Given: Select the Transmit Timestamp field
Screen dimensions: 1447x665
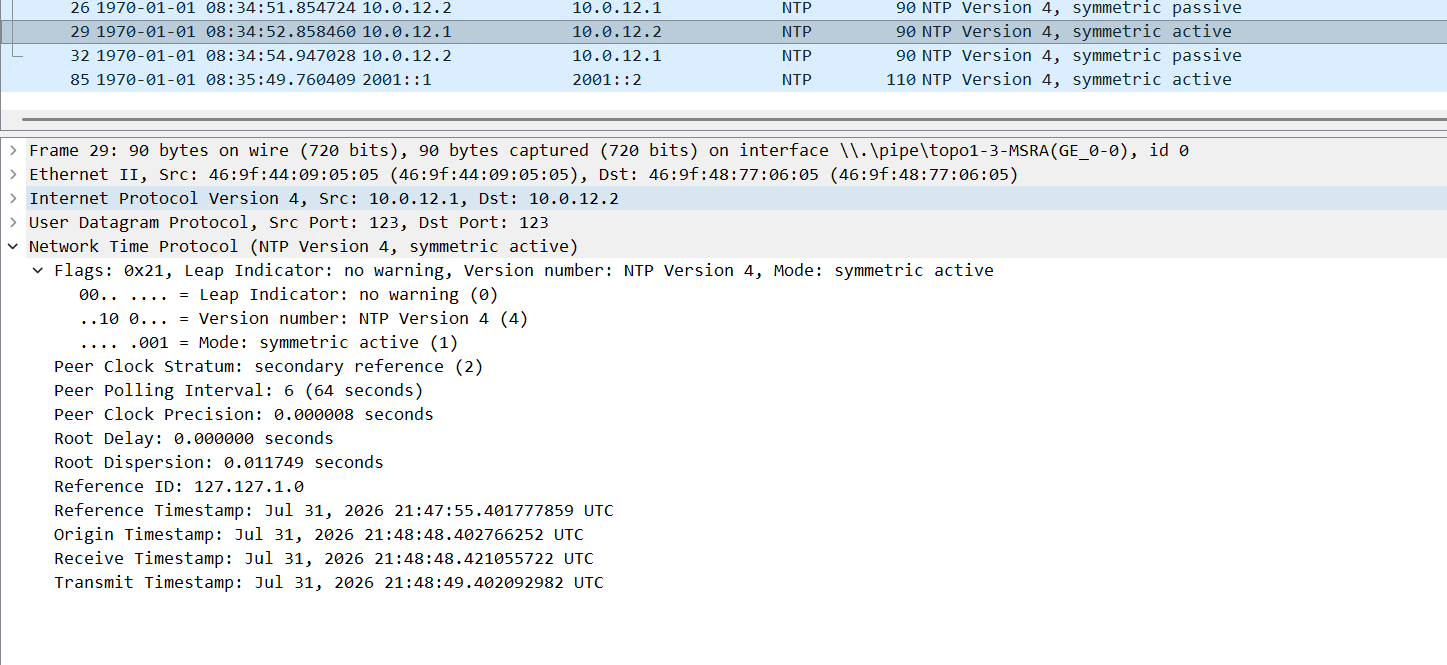Looking at the screenshot, I should [328, 583].
